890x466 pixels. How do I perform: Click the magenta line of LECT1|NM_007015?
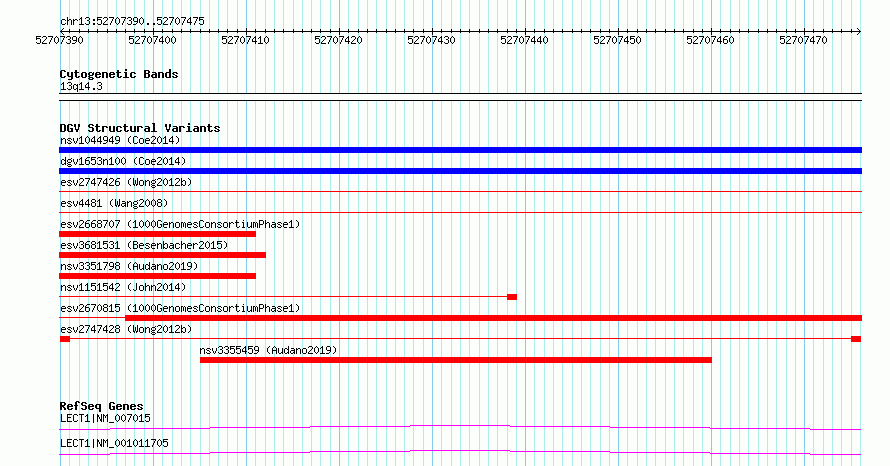pos(460,427)
